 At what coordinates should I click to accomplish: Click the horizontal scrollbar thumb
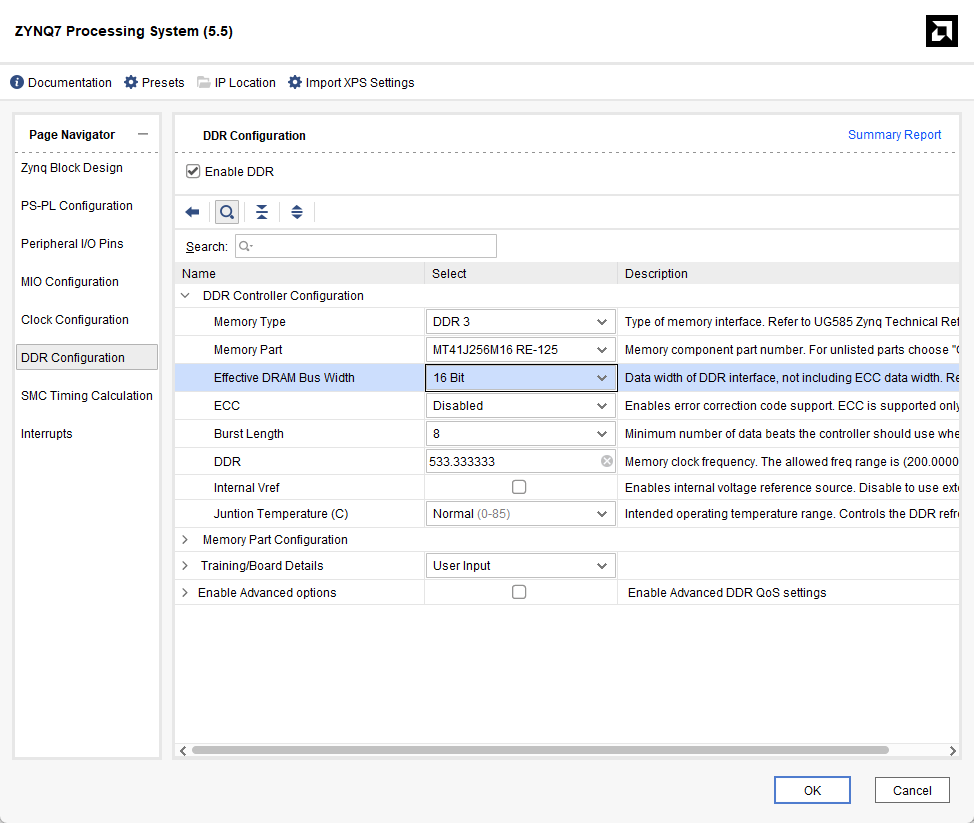(540, 750)
